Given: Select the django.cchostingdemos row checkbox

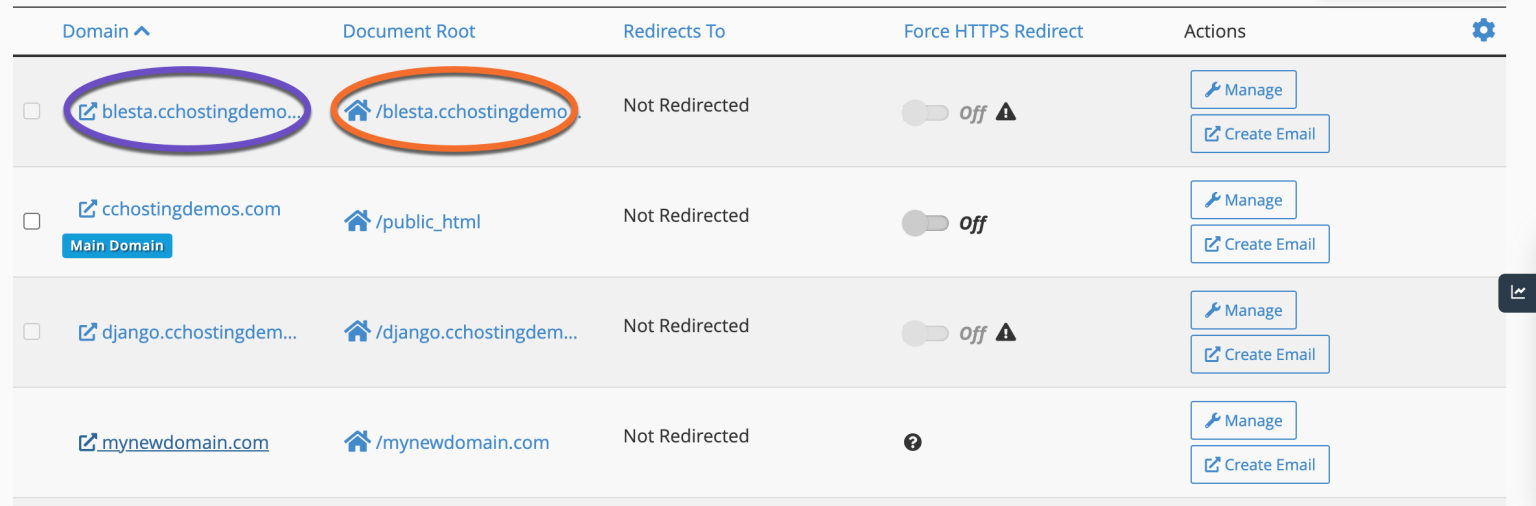Looking at the screenshot, I should [32, 331].
